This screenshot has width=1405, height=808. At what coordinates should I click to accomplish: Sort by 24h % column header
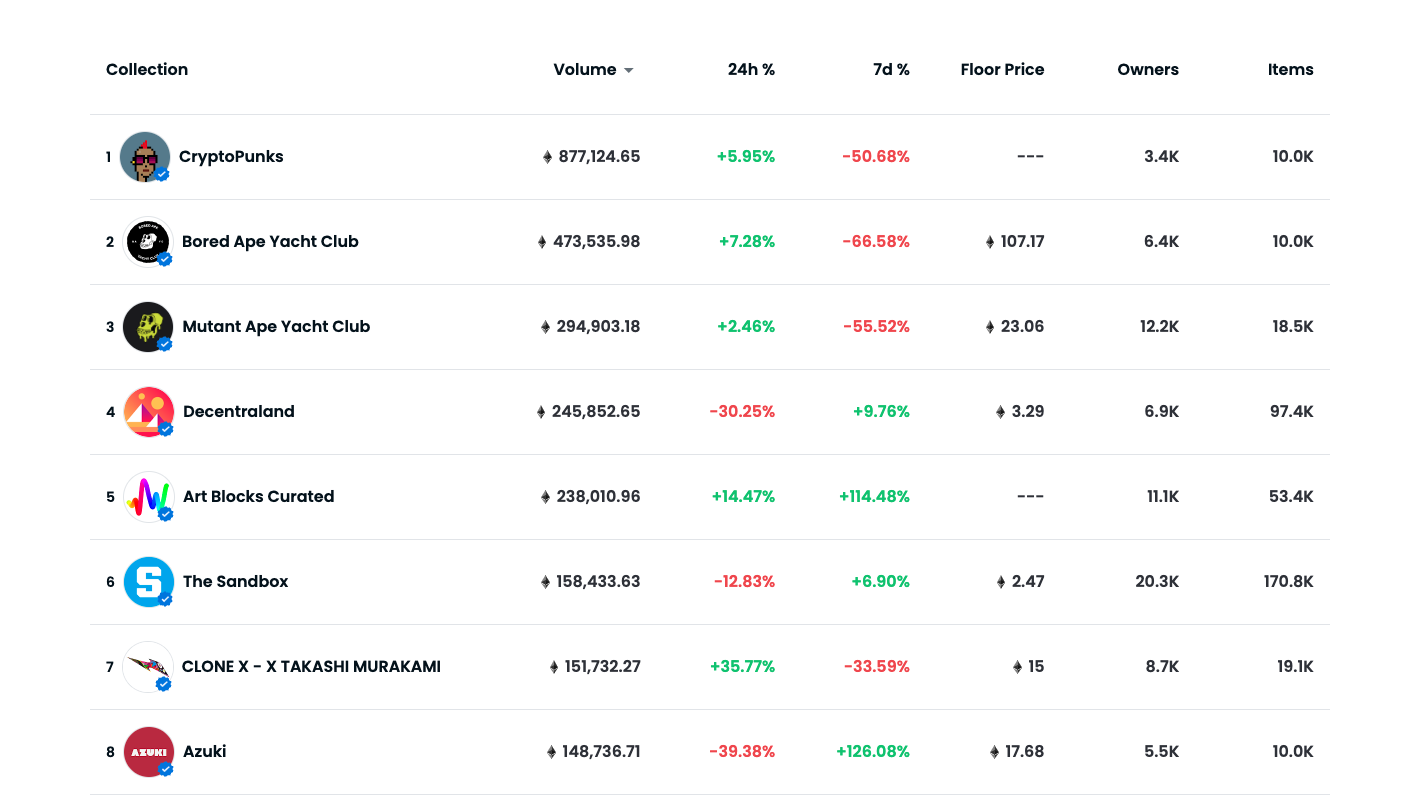tap(751, 70)
